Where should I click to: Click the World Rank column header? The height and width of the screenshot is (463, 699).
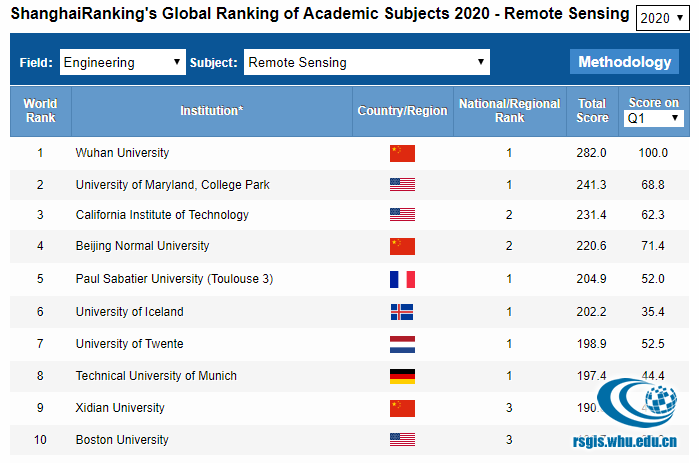click(x=41, y=111)
